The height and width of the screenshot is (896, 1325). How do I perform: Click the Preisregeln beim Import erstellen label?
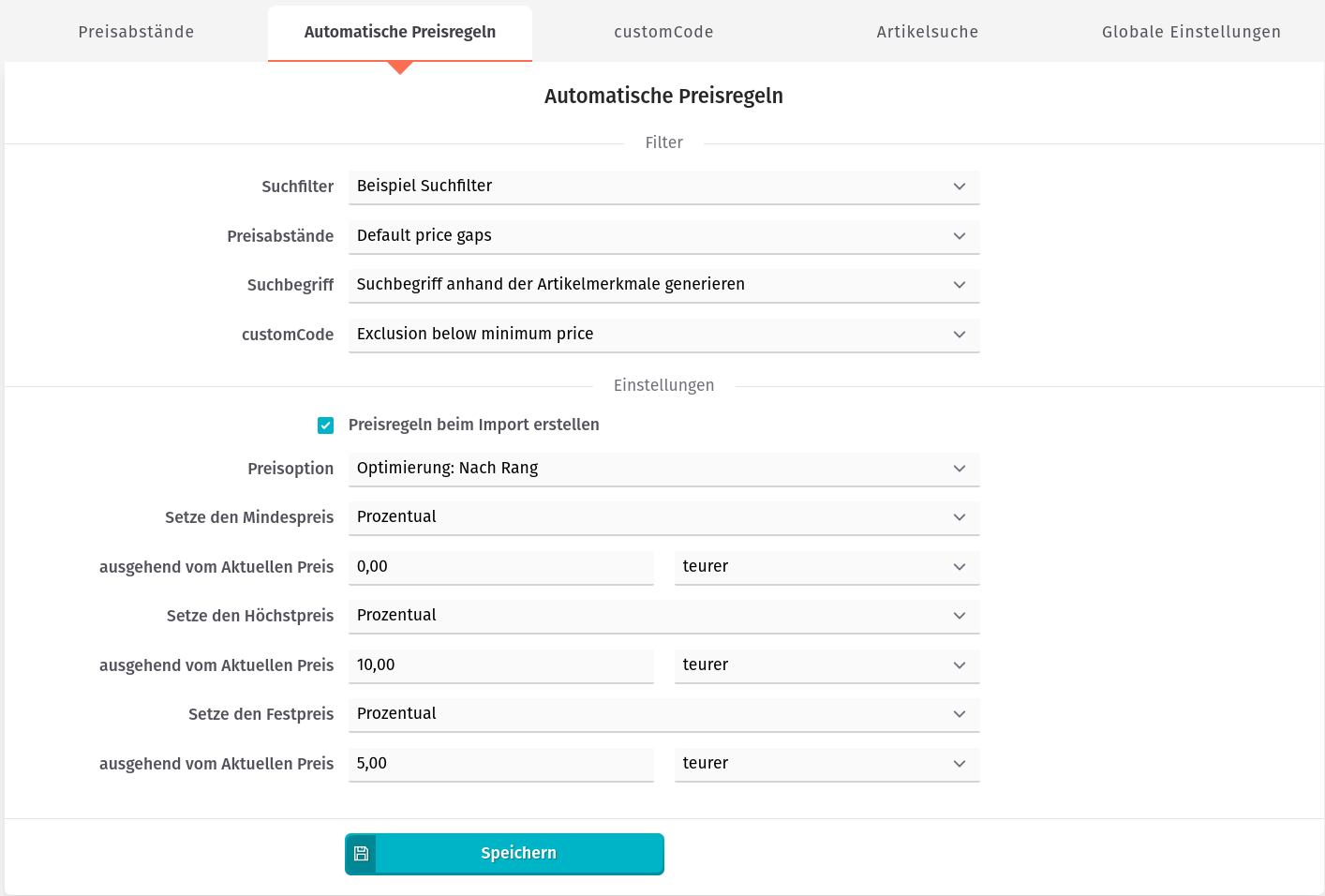[x=473, y=425]
